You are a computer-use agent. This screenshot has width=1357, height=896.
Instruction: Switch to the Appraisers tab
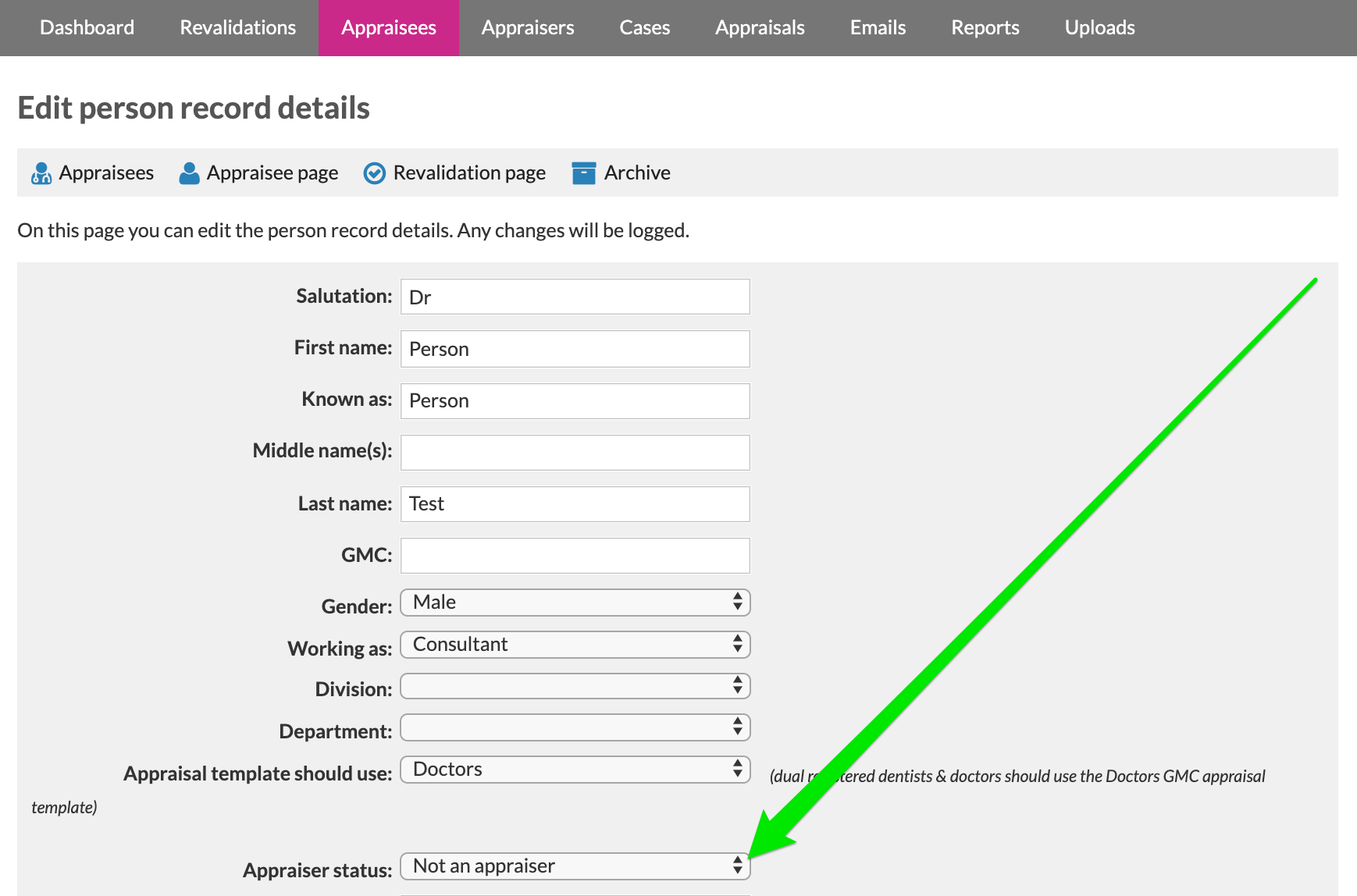(x=528, y=28)
